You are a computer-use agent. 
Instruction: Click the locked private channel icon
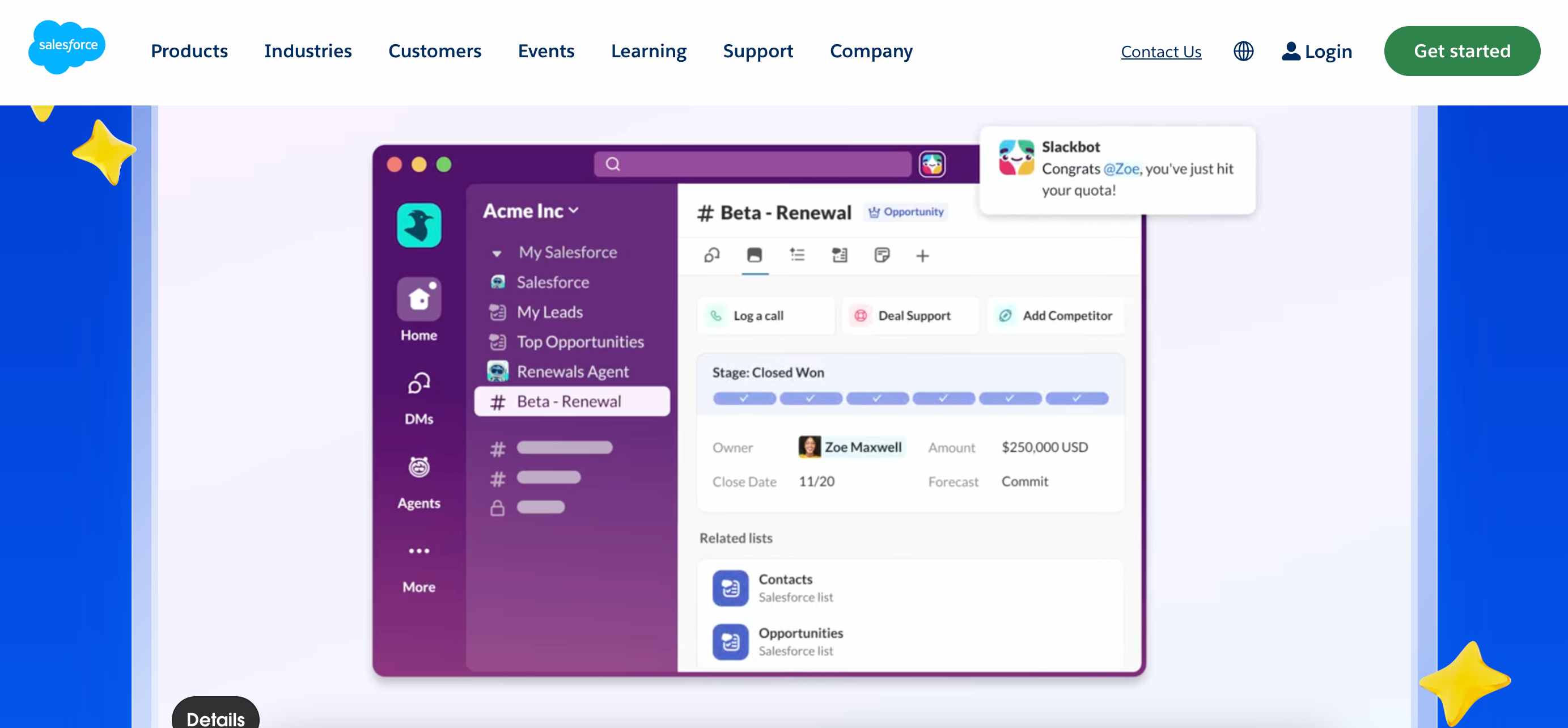pos(497,507)
